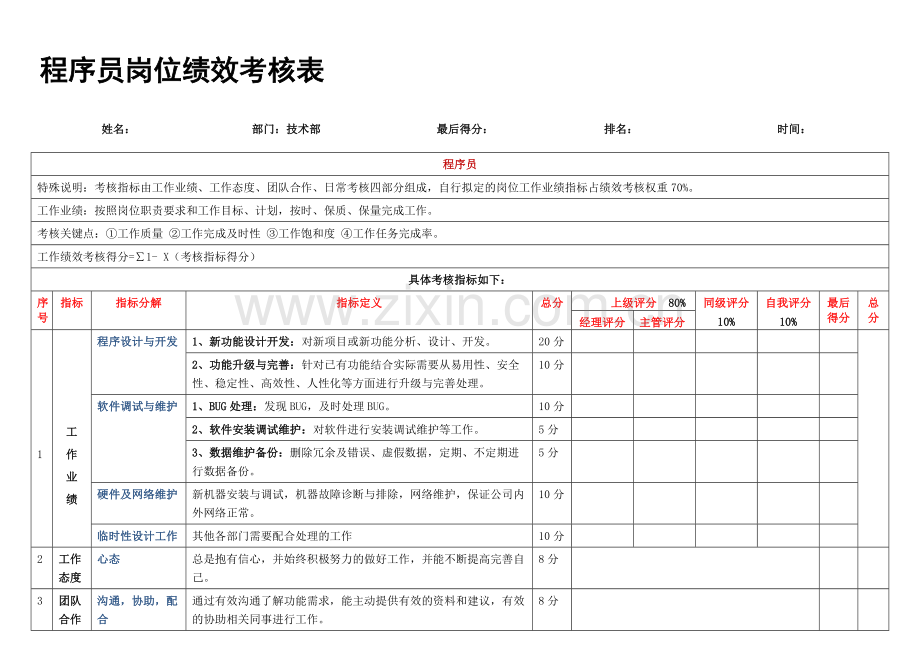Select the 部门：技术部 text
The height and width of the screenshot is (651, 920).
tap(286, 129)
